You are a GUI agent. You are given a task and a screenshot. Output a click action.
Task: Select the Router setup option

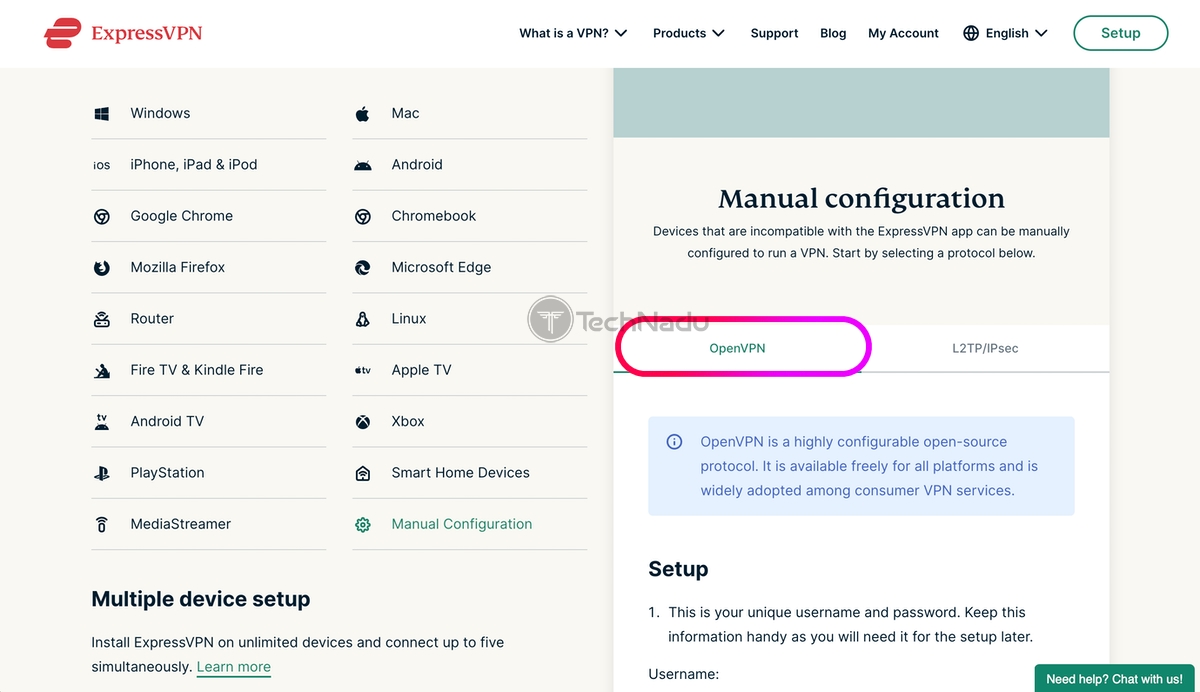coord(208,319)
